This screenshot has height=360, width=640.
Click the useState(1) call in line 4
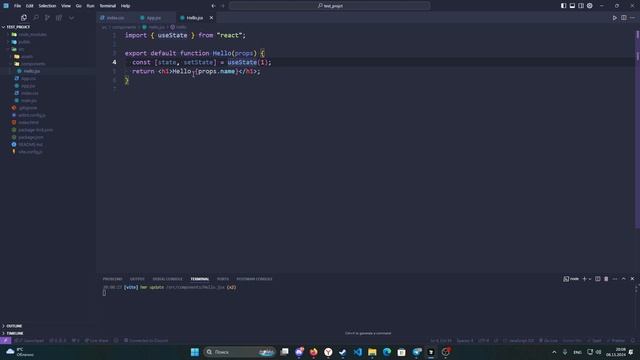[x=247, y=62]
